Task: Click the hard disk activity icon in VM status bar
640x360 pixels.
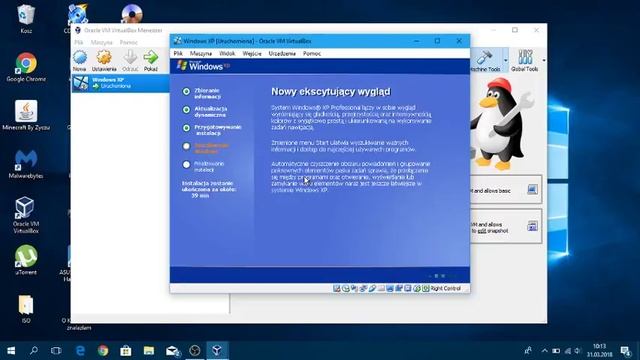Action: (x=336, y=289)
